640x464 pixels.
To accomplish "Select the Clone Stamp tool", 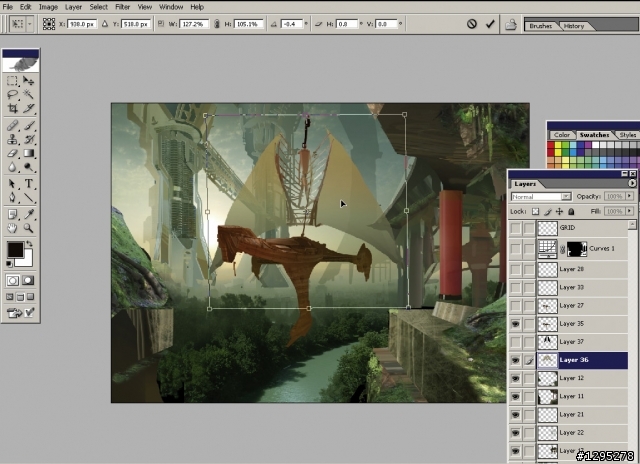I will (12, 140).
